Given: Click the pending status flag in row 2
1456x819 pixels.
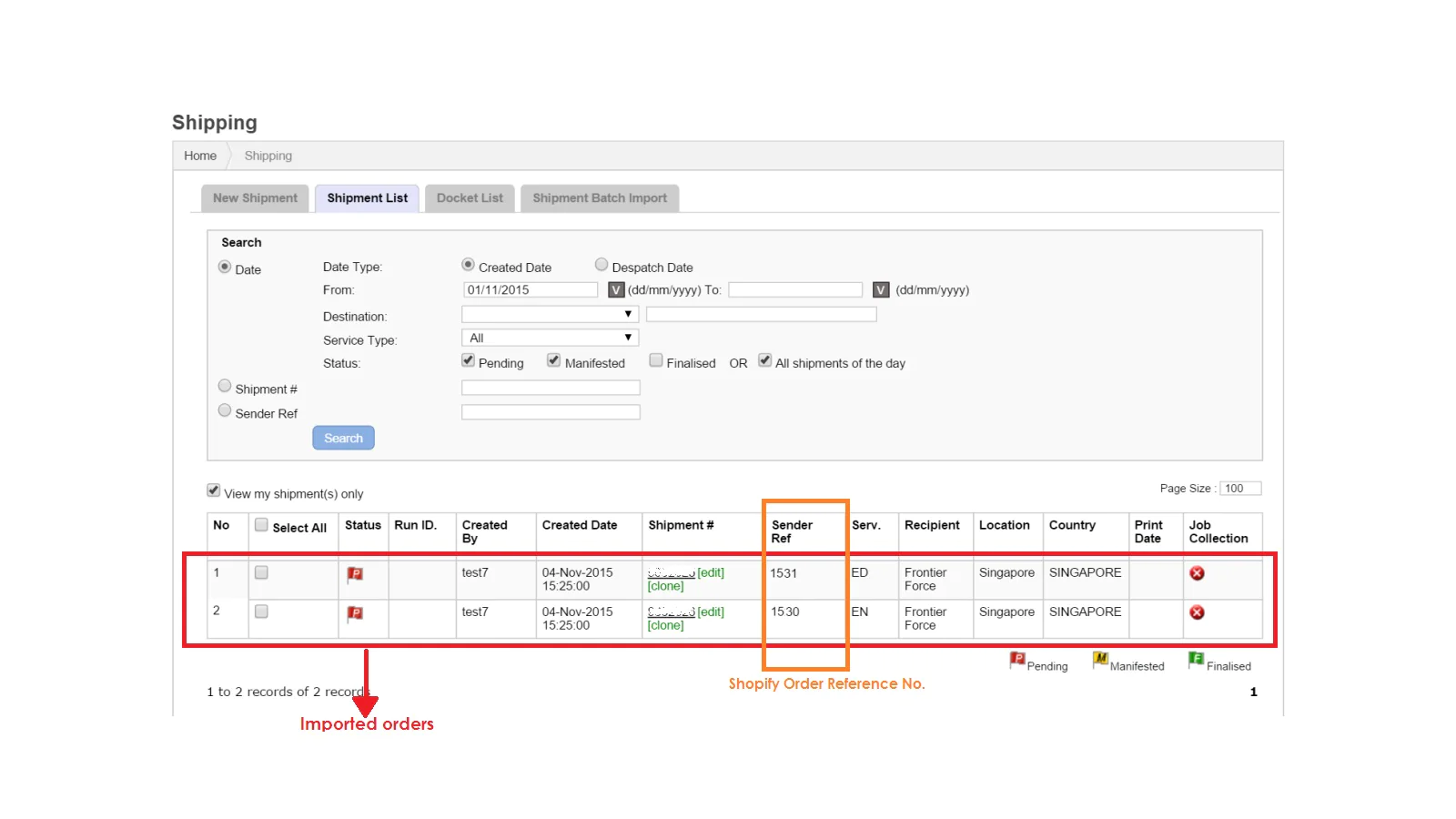Looking at the screenshot, I should pyautogui.click(x=355, y=613).
